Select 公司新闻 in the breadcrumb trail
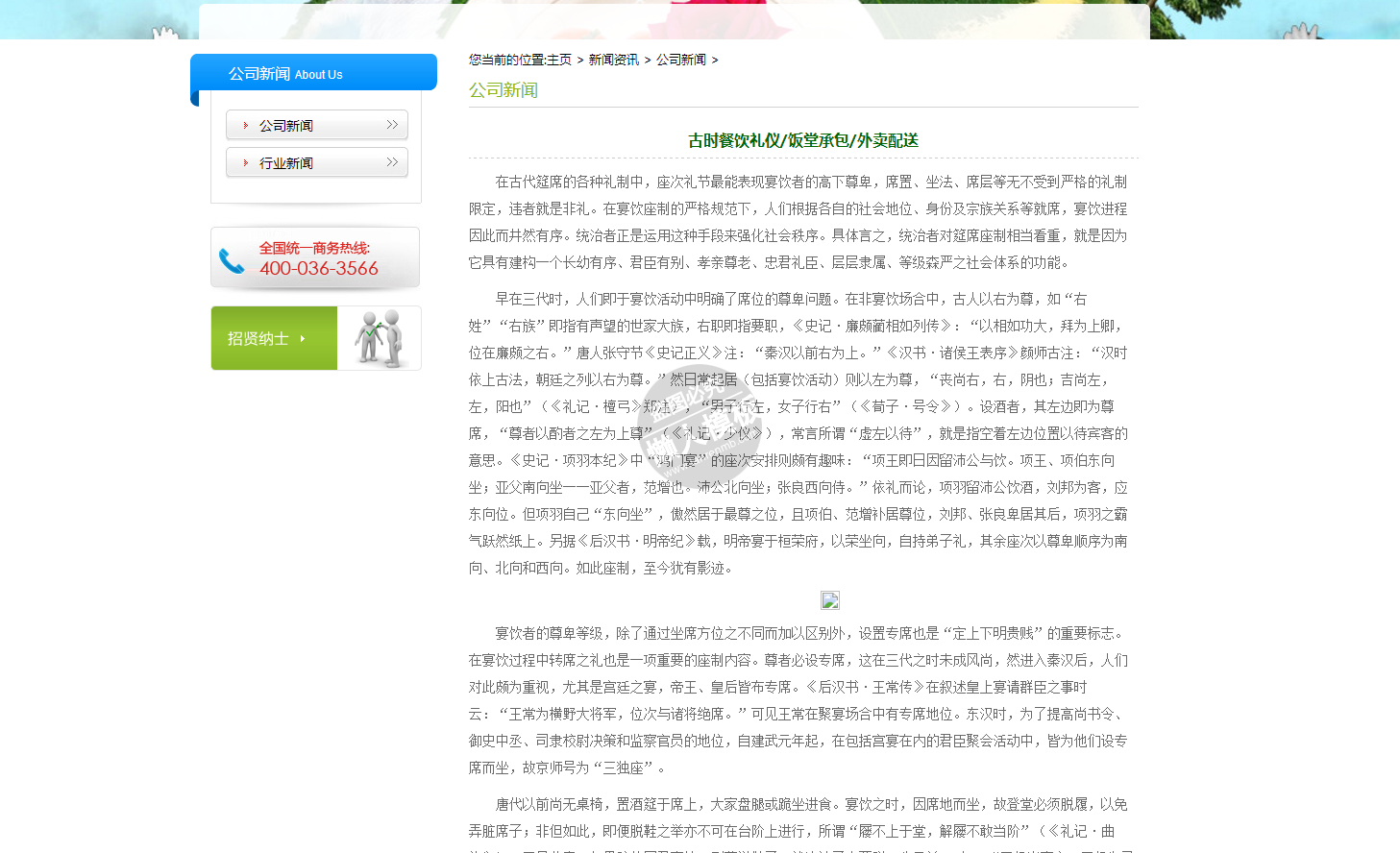This screenshot has height=853, width=1400. (x=680, y=60)
